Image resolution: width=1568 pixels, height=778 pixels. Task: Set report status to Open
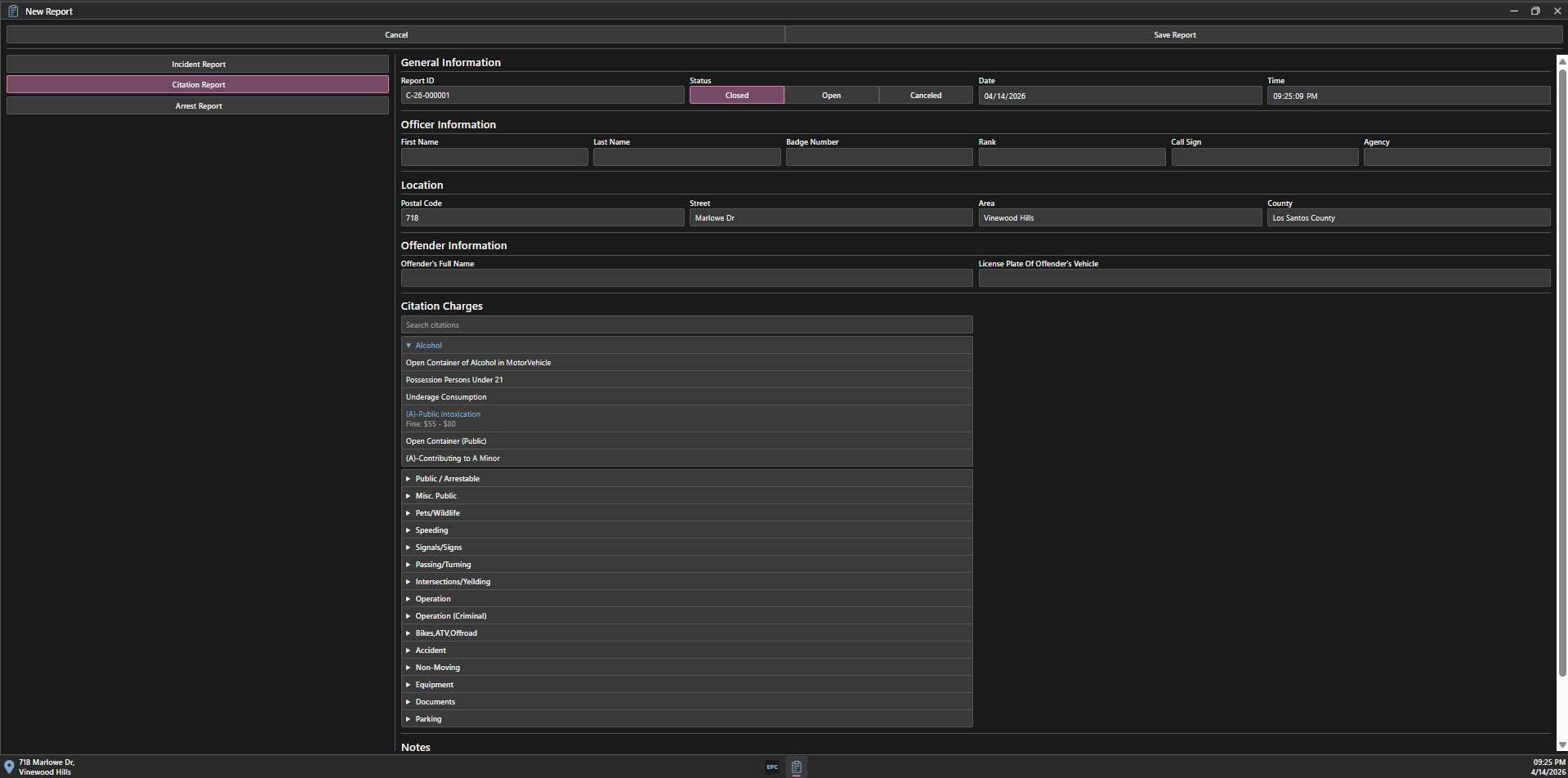pyautogui.click(x=831, y=96)
